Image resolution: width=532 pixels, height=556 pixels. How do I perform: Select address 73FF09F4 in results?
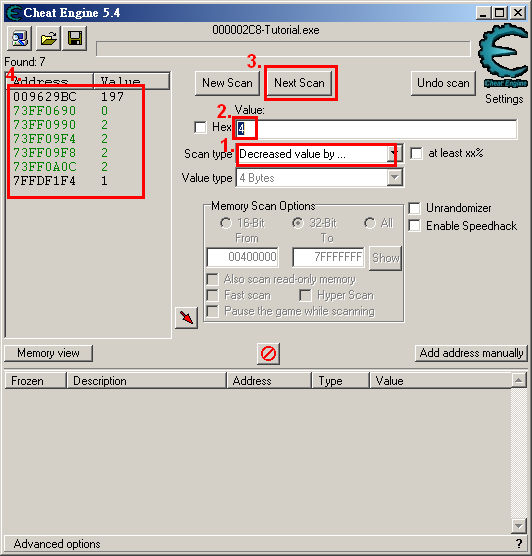45,139
